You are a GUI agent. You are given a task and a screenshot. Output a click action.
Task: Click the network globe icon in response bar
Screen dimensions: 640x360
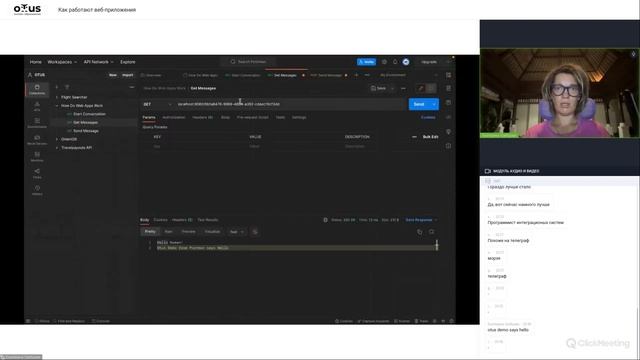pos(325,220)
